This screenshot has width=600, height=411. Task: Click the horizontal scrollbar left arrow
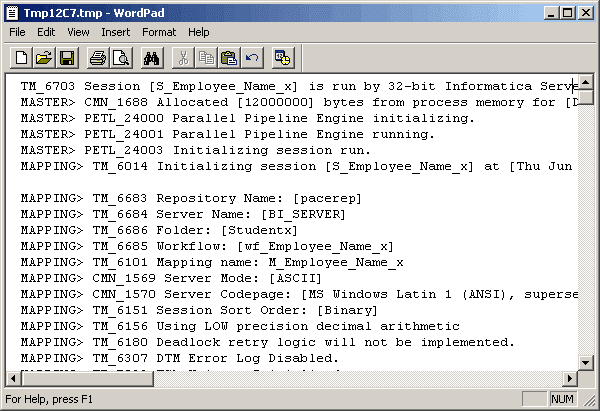tap(13, 378)
